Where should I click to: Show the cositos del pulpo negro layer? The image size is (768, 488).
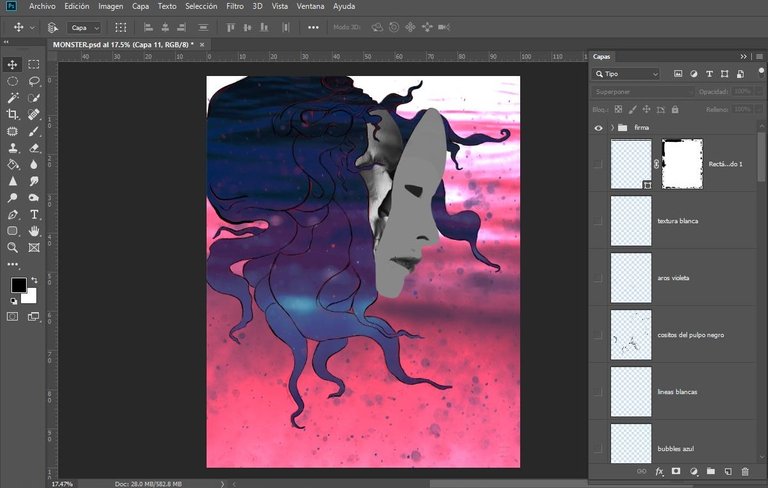coord(598,335)
